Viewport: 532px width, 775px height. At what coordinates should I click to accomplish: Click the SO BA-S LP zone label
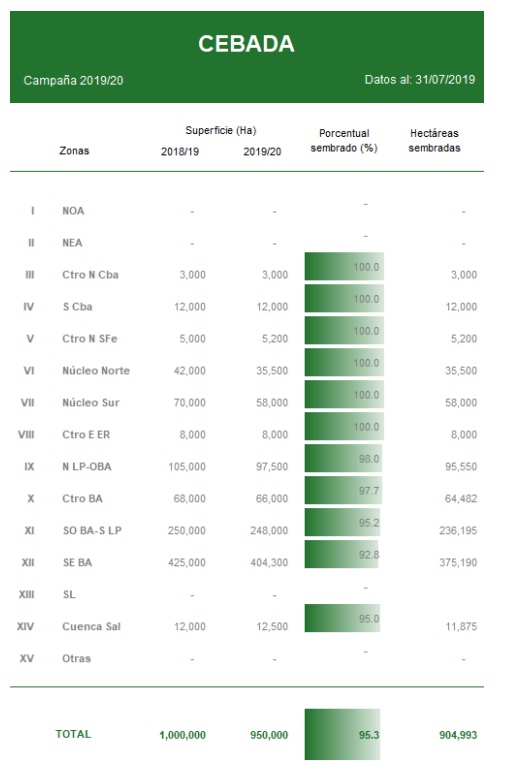click(92, 530)
